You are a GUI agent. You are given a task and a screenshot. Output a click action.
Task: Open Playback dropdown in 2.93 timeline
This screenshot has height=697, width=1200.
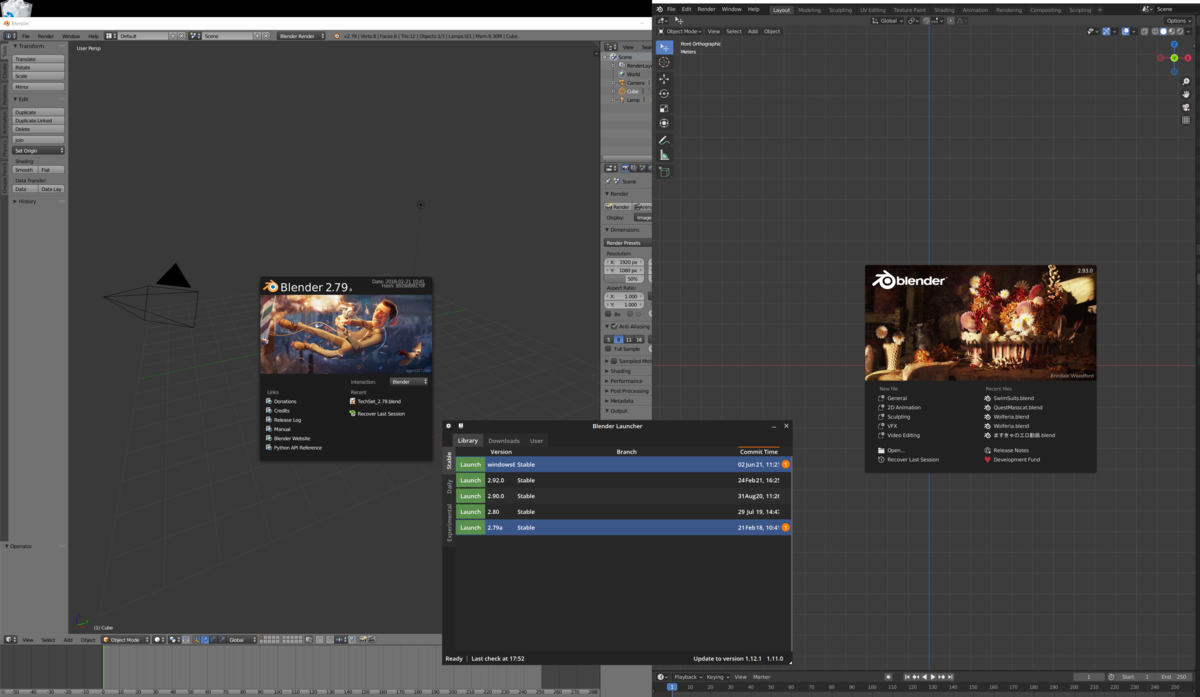tap(688, 677)
